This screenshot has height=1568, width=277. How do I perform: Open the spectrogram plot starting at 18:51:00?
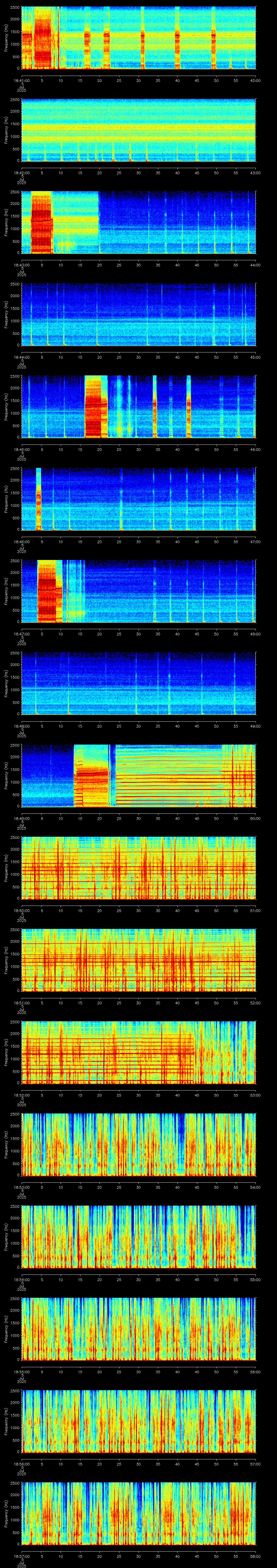[x=138, y=960]
